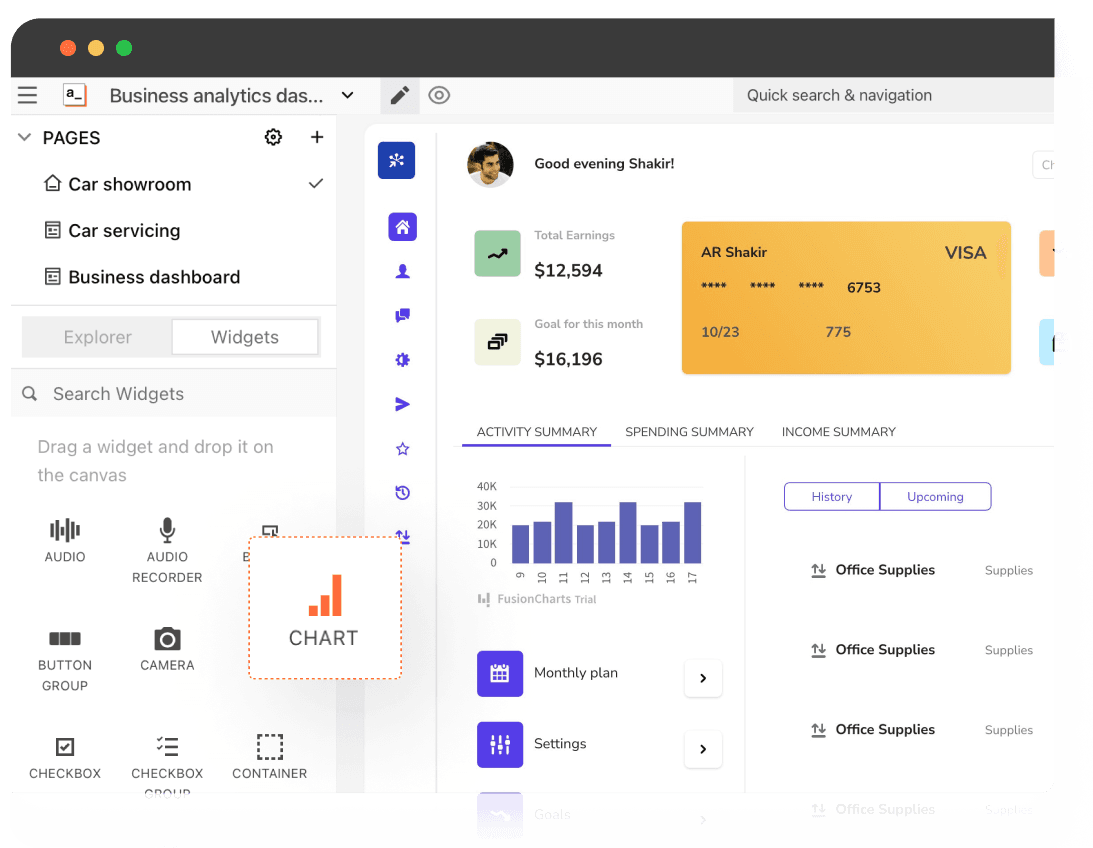Switch to the Spending Summary tab
Viewport: 1093px width, 848px height.
click(689, 432)
